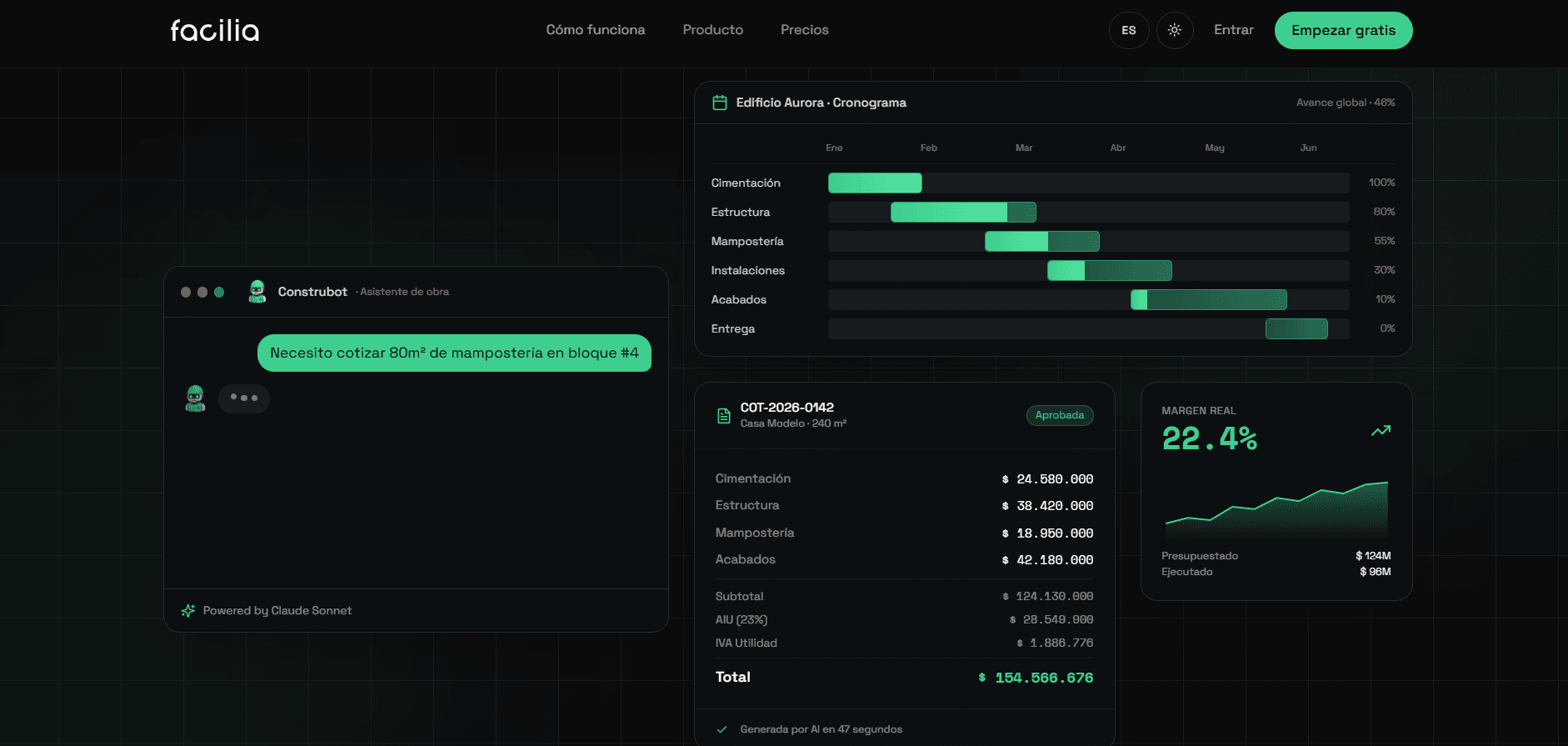Toggle the light/dark theme sun icon

pyautogui.click(x=1175, y=30)
